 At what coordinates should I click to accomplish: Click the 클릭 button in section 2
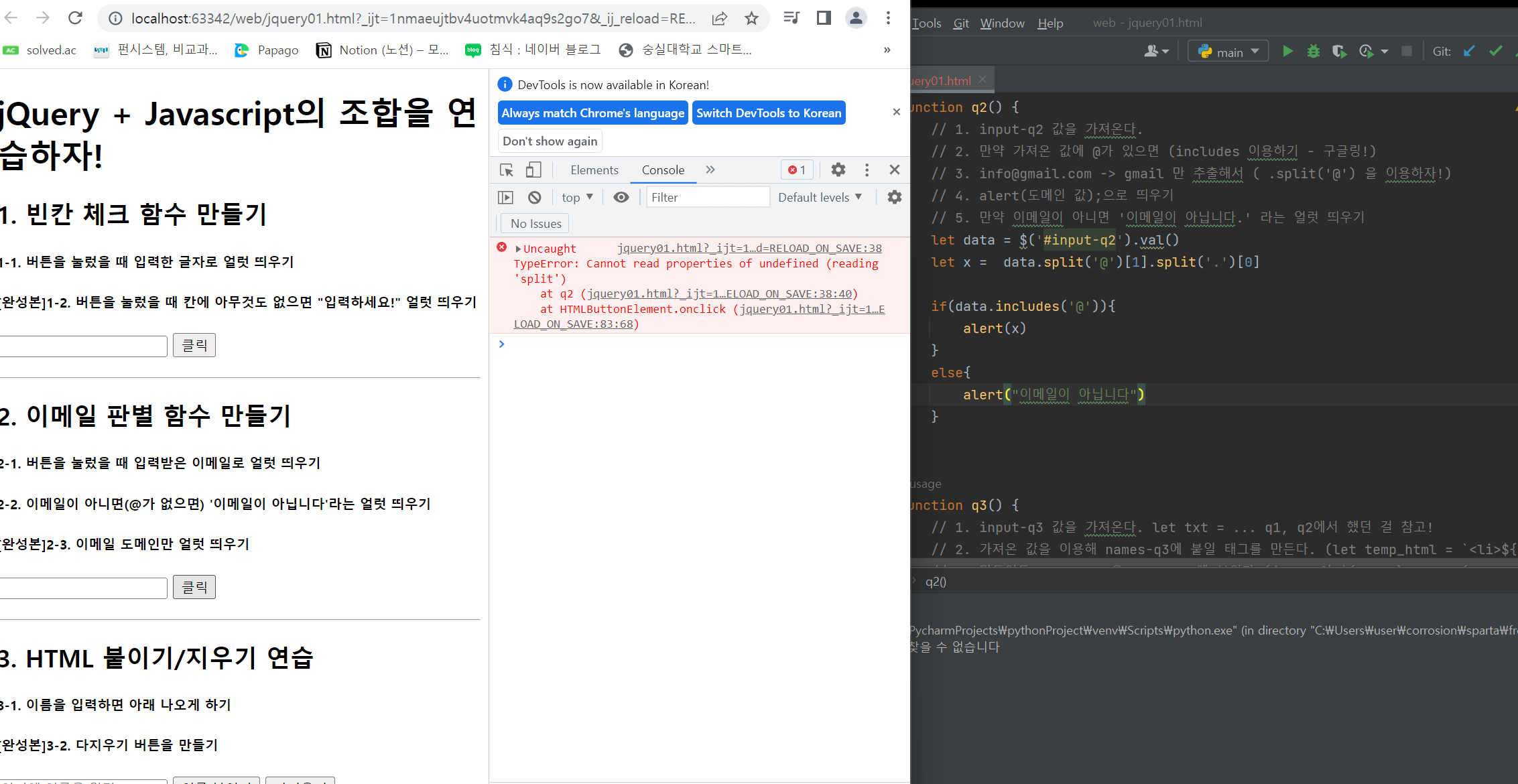point(194,588)
